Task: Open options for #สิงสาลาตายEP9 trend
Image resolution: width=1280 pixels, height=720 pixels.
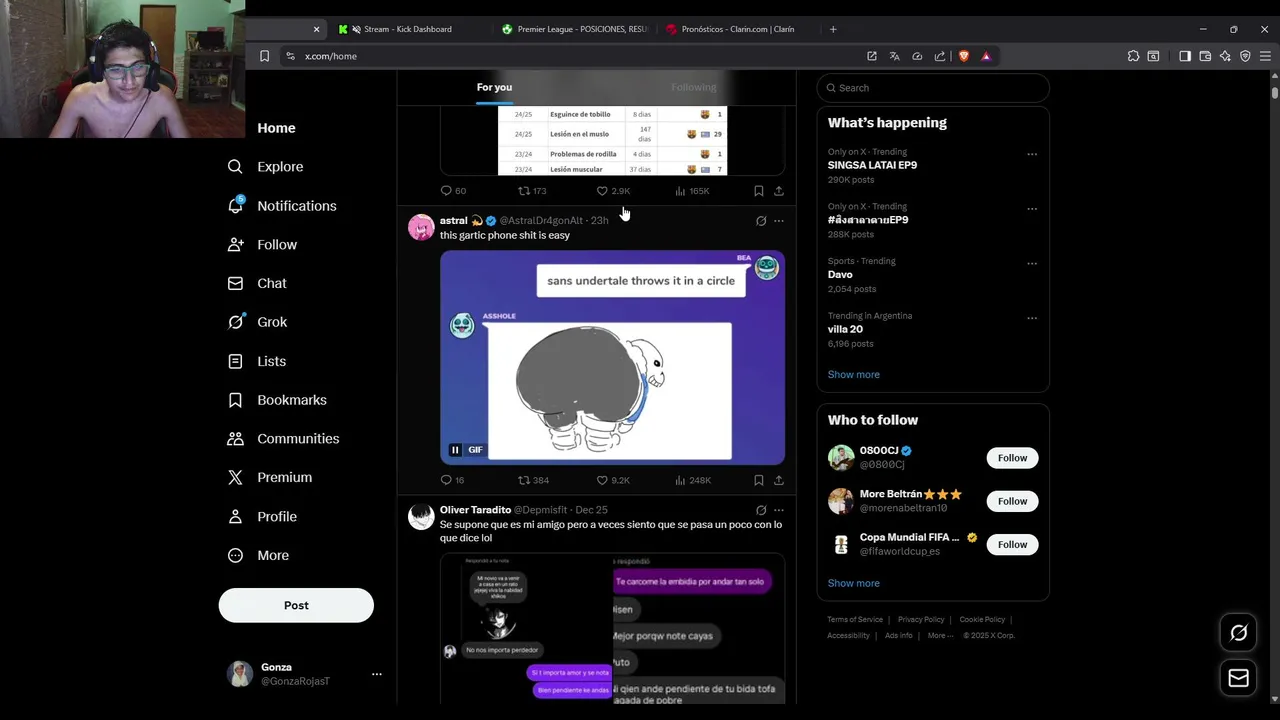Action: [1032, 209]
